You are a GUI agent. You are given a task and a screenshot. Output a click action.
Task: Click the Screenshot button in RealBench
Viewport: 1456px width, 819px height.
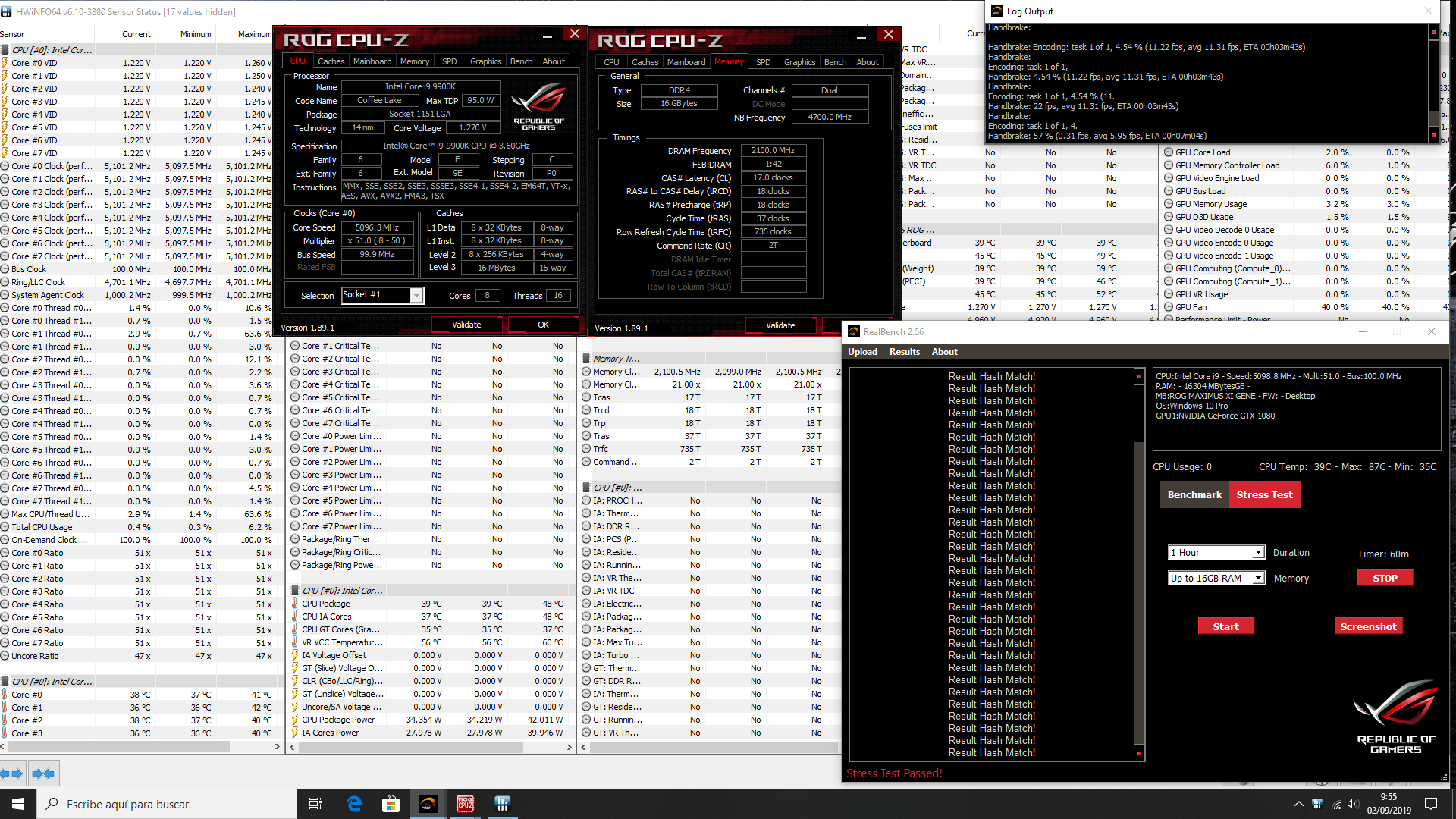(x=1368, y=626)
